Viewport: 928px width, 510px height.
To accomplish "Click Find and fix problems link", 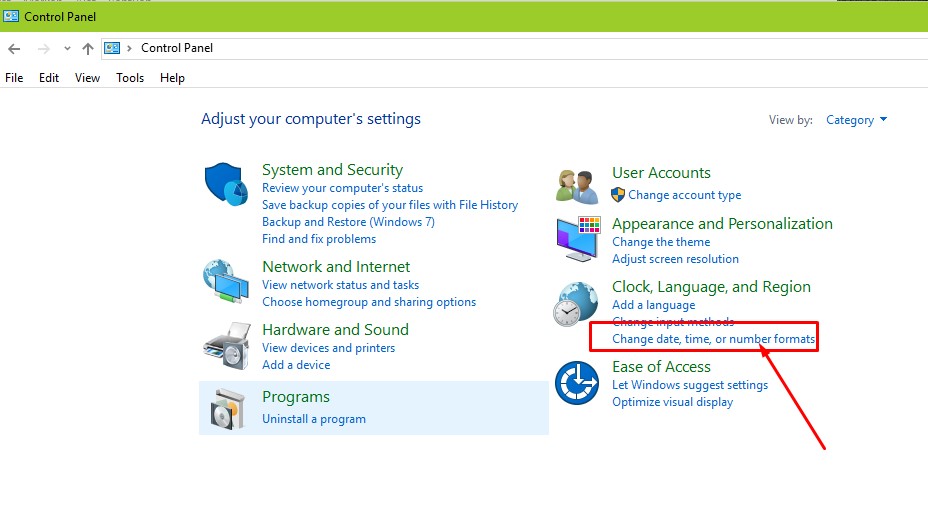I will click(319, 239).
